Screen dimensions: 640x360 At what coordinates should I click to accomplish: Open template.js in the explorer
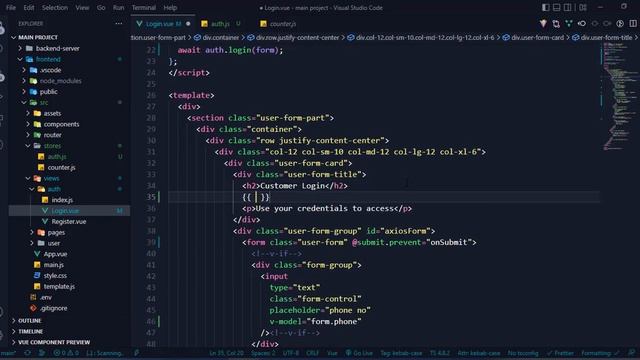59,287
